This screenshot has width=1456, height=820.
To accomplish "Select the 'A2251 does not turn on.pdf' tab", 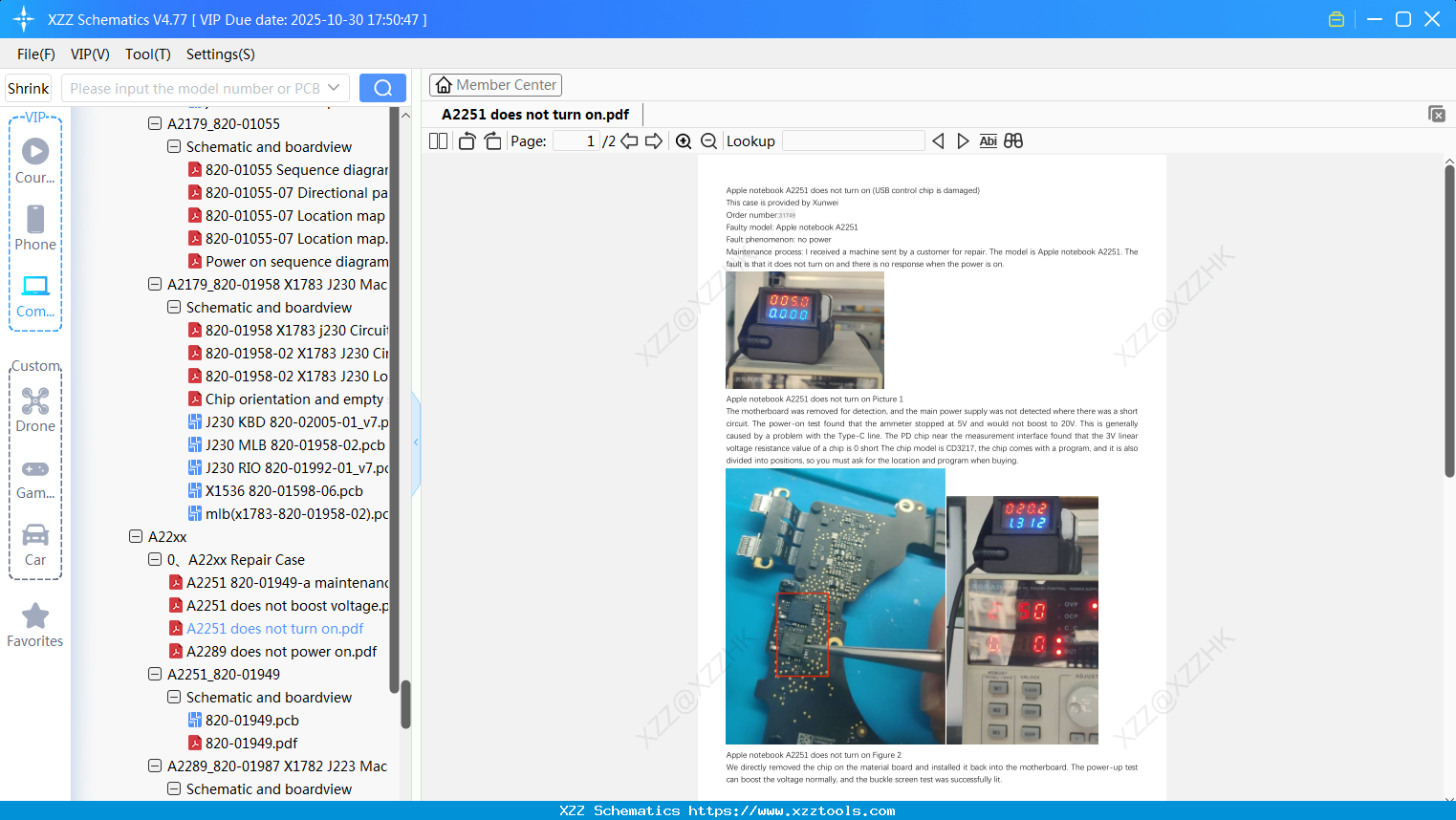I will (535, 115).
